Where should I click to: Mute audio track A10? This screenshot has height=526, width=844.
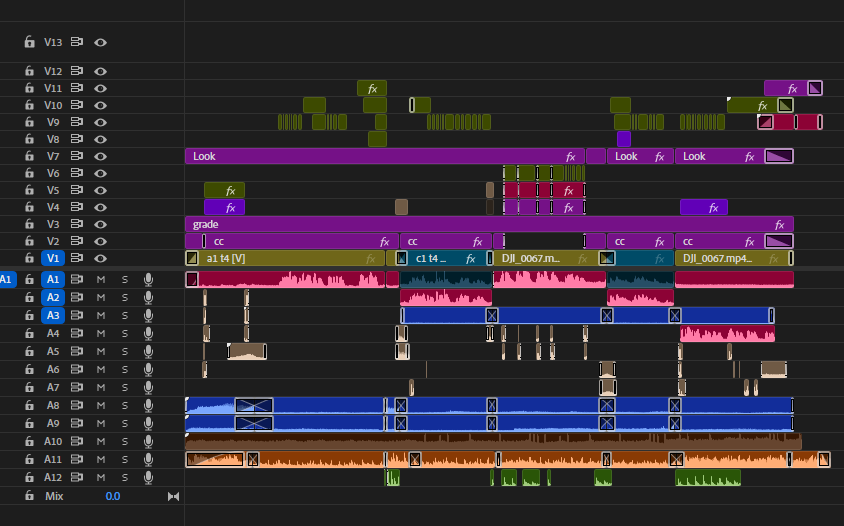pos(101,441)
